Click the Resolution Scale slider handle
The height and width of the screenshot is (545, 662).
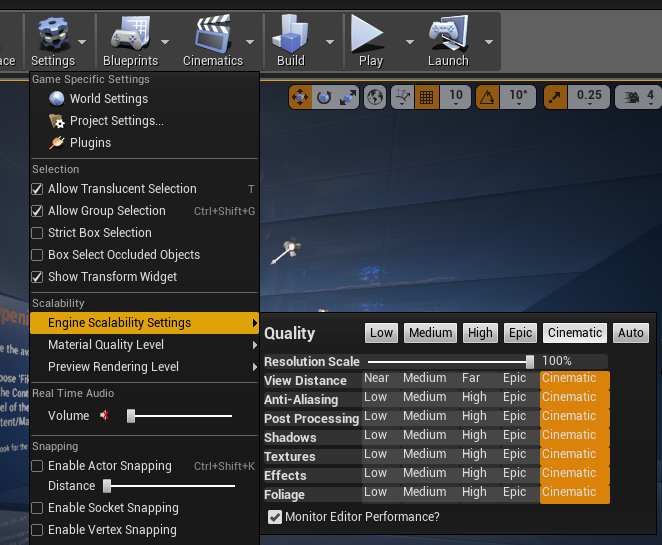(530, 361)
